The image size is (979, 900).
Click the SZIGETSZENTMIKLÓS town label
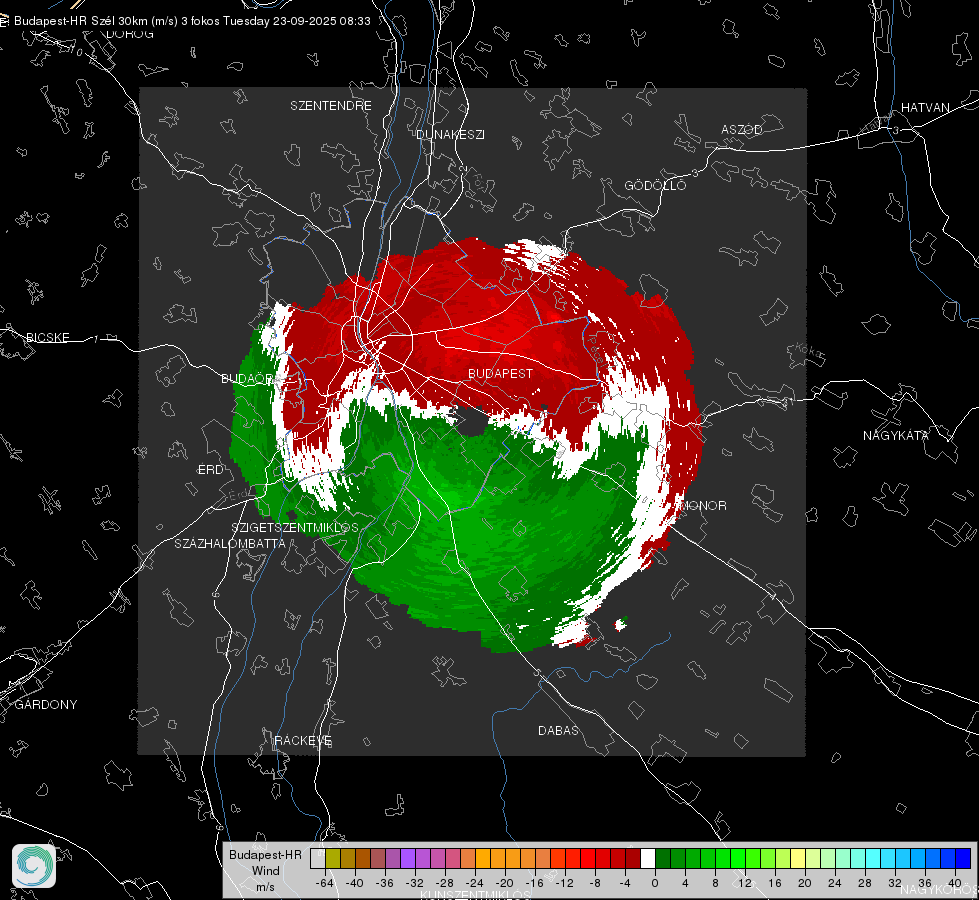coord(295,528)
